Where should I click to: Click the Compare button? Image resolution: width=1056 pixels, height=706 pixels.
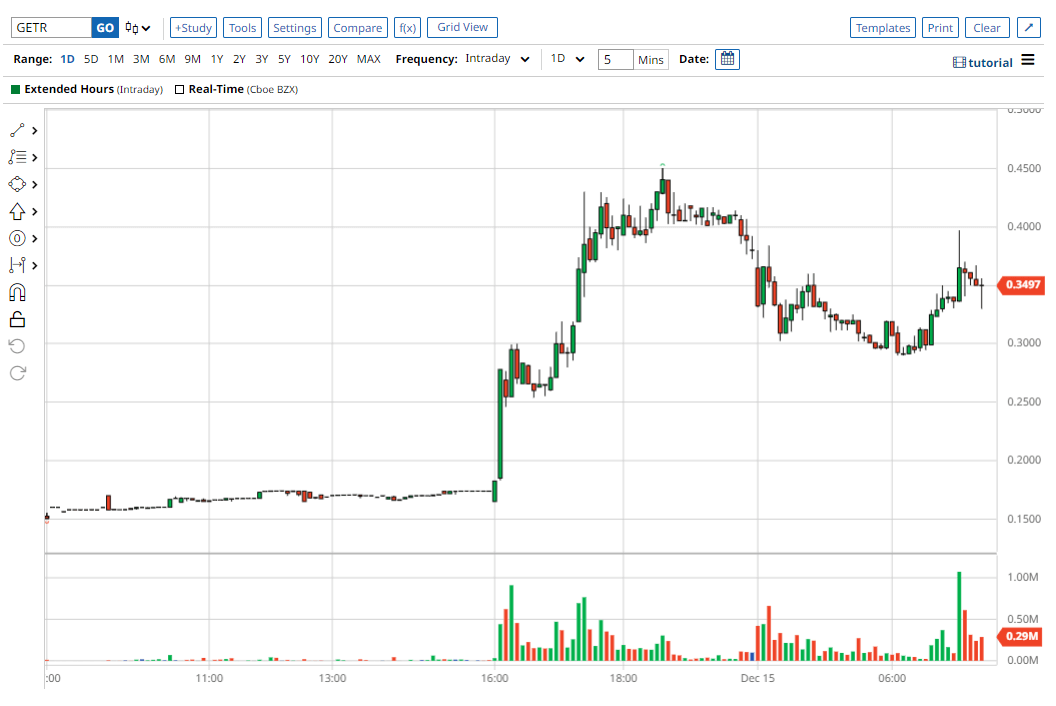[358, 28]
